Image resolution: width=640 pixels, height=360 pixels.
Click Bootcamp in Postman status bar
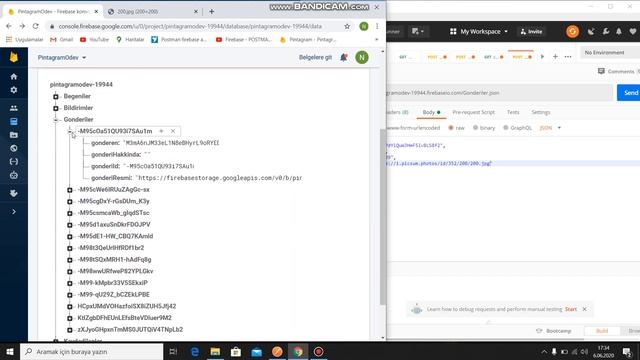[x=554, y=331]
